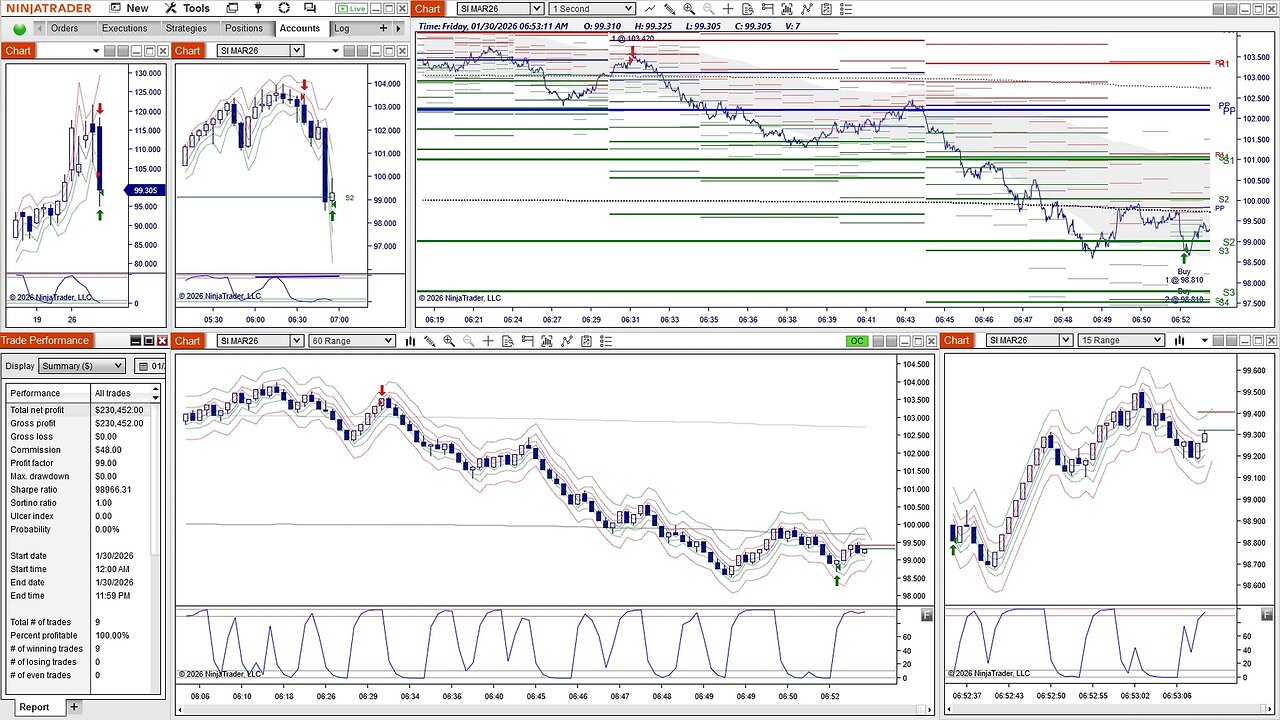
Task: Add a new tab beside Report
Action: click(73, 707)
